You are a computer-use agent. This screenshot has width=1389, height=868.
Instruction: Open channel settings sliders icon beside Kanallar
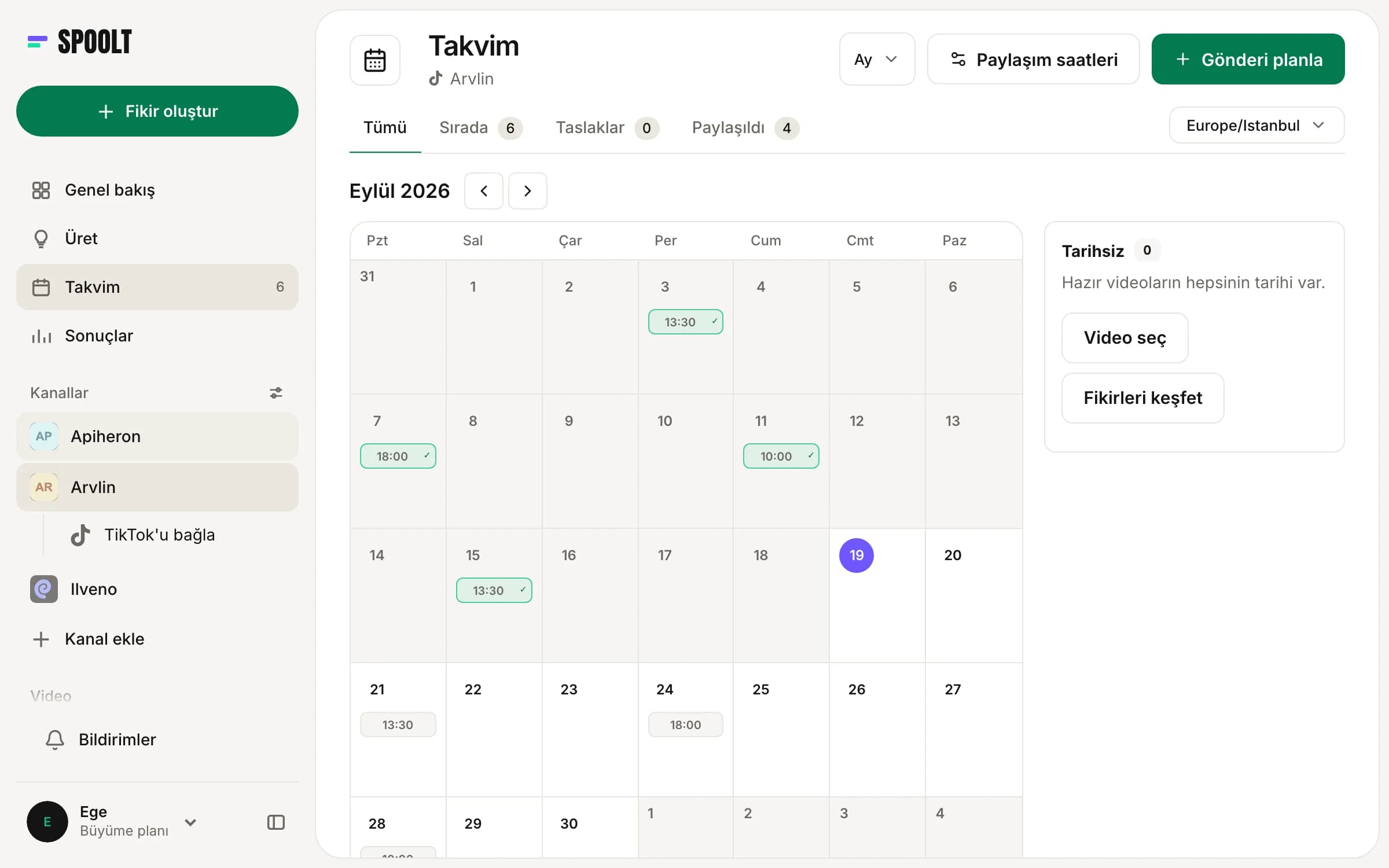pos(276,393)
